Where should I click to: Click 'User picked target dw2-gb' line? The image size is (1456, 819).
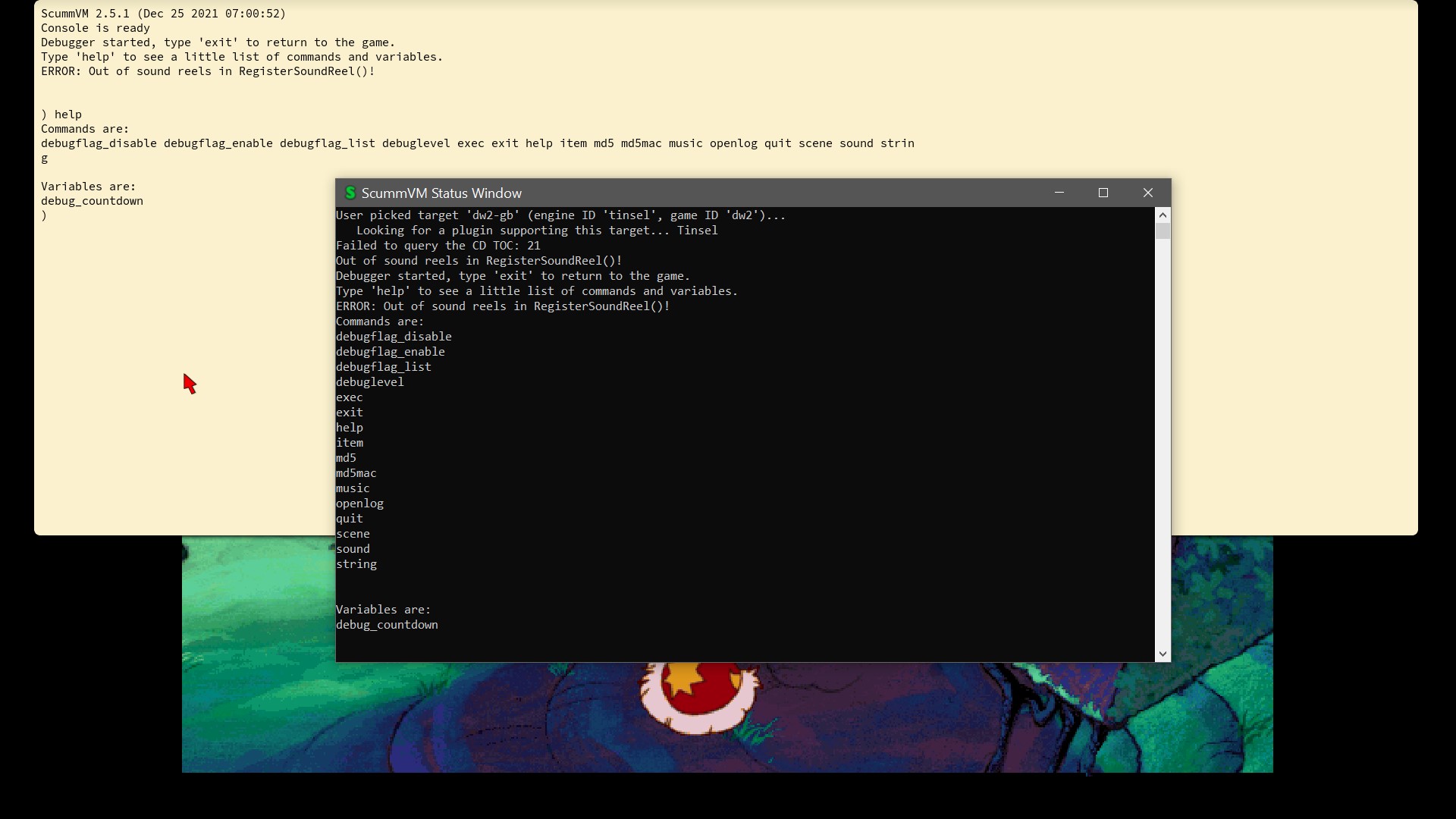click(561, 215)
